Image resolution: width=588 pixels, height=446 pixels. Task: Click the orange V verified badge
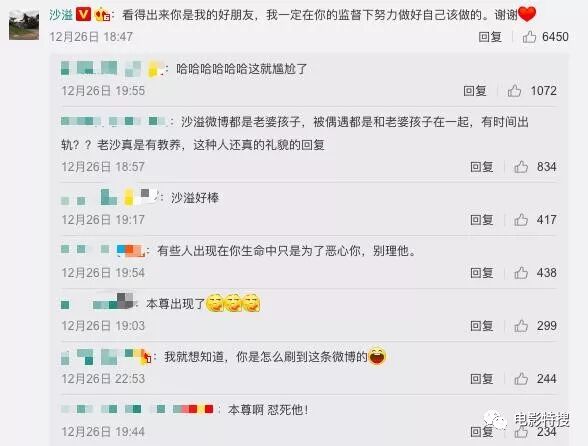tap(83, 15)
